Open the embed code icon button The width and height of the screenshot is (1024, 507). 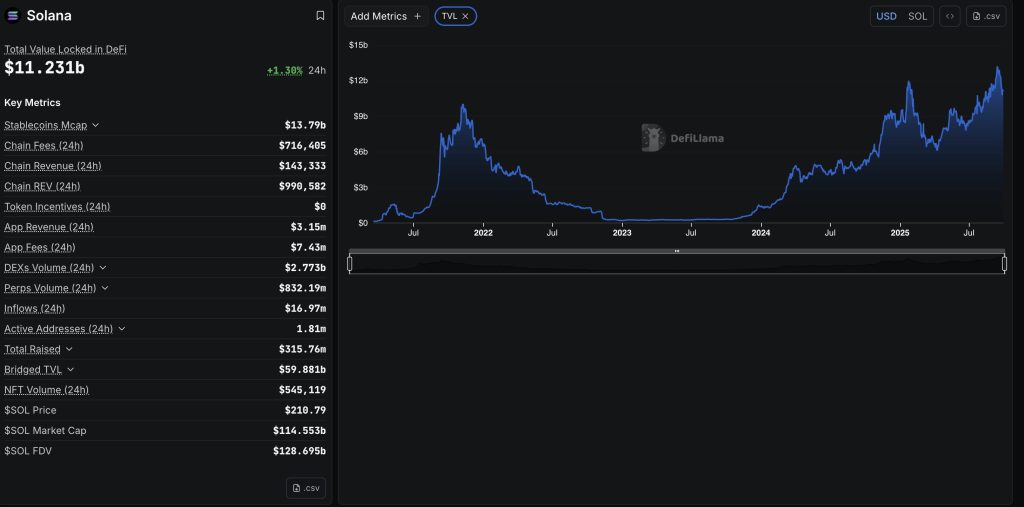tap(949, 16)
